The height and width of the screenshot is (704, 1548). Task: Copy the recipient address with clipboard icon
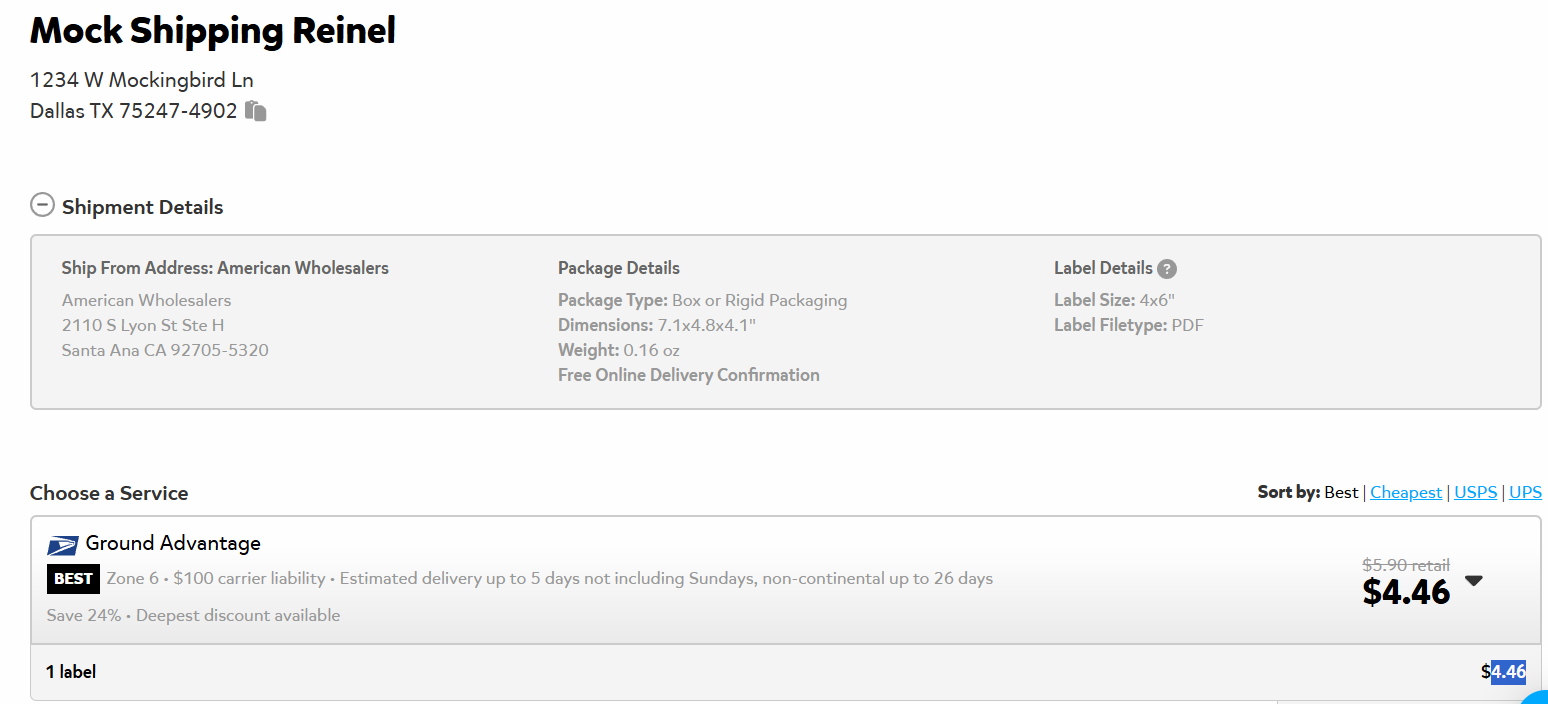pos(256,111)
